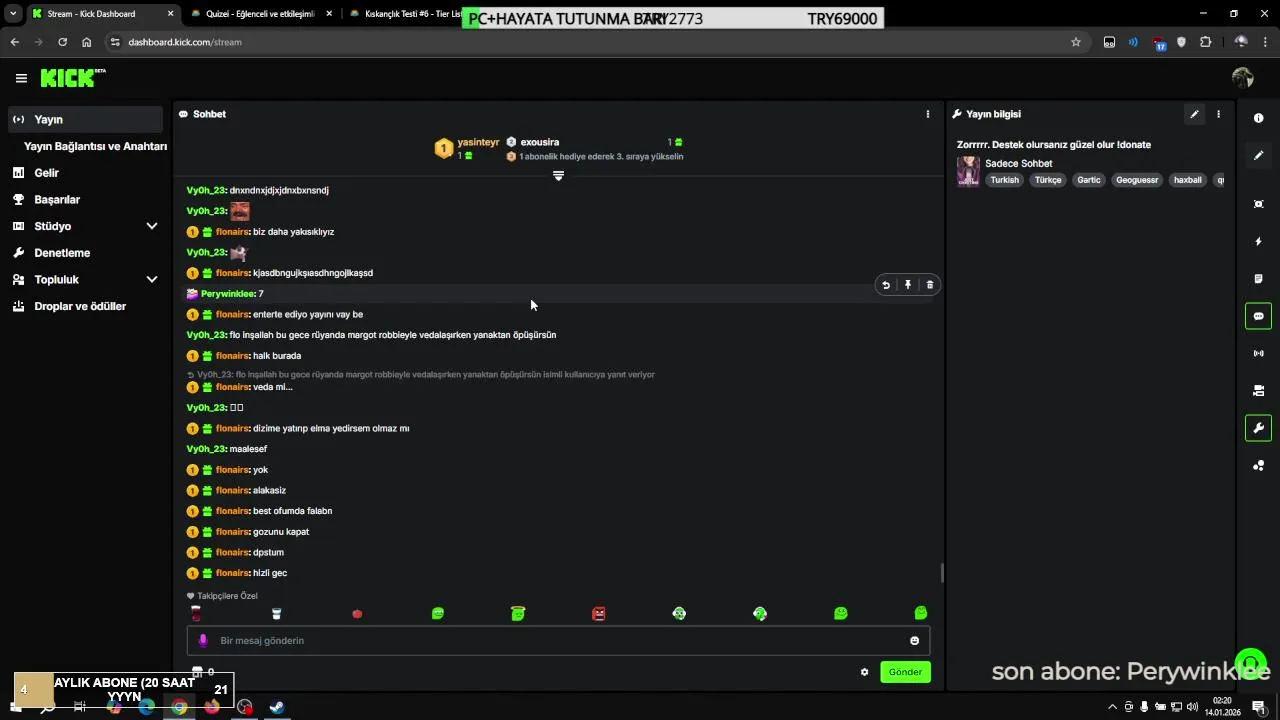The height and width of the screenshot is (720, 1280).
Task: Reload the page
Action: click(62, 42)
